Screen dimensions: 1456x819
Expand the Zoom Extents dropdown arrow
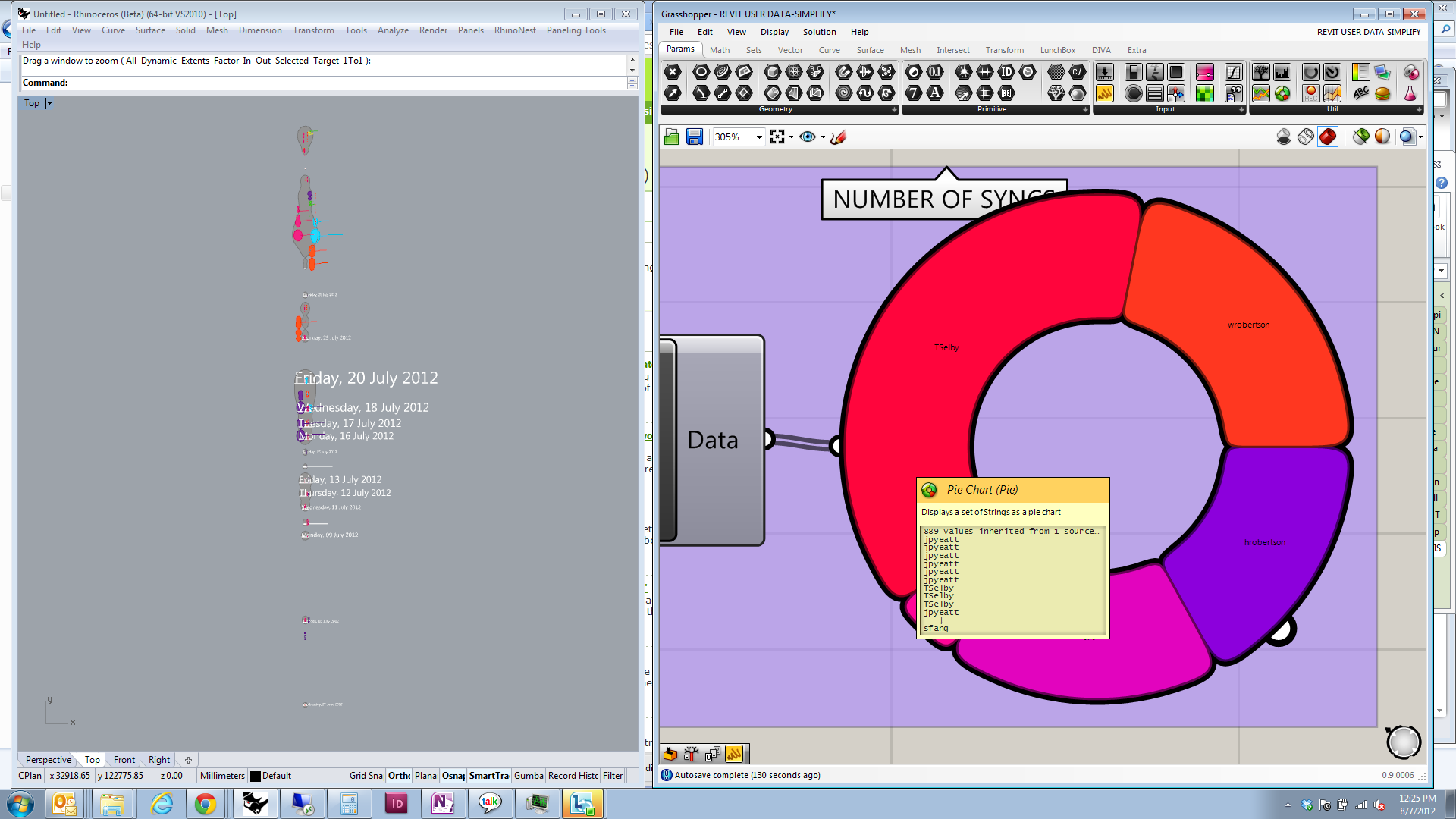(791, 137)
